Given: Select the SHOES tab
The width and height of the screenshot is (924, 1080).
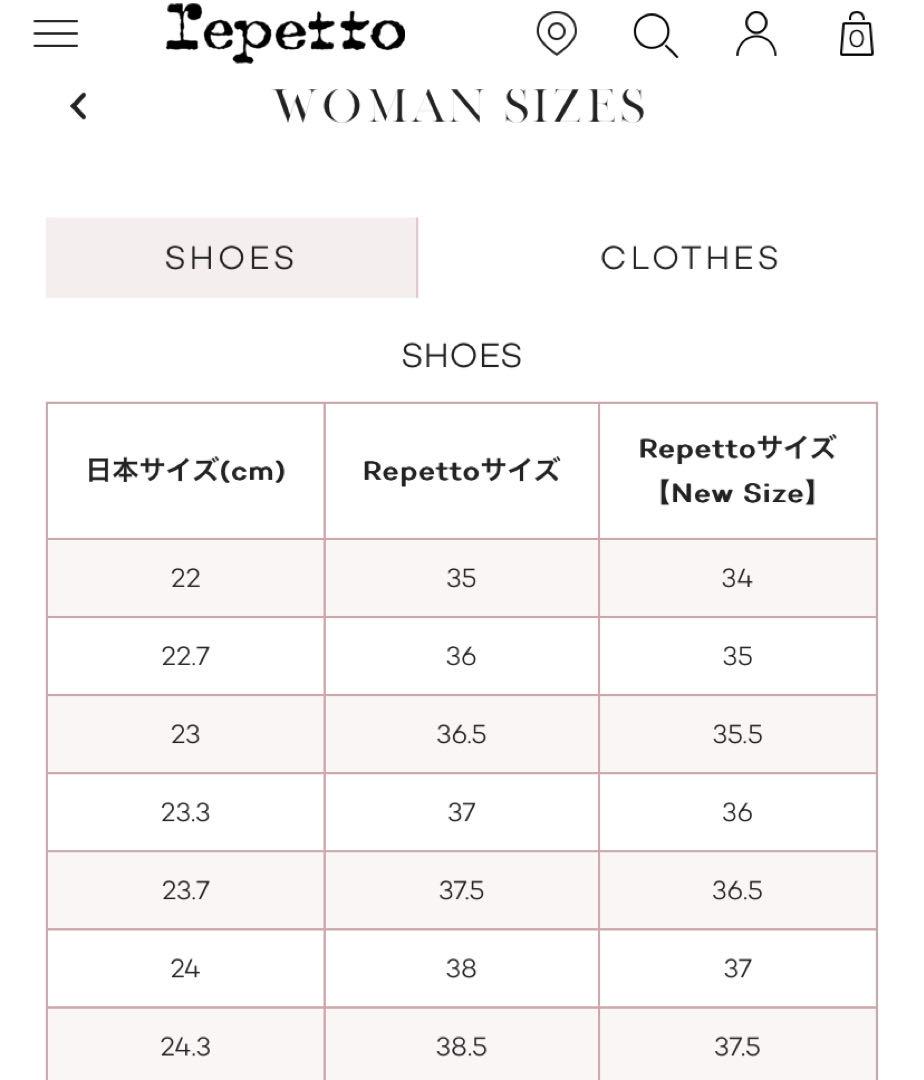Looking at the screenshot, I should [231, 258].
